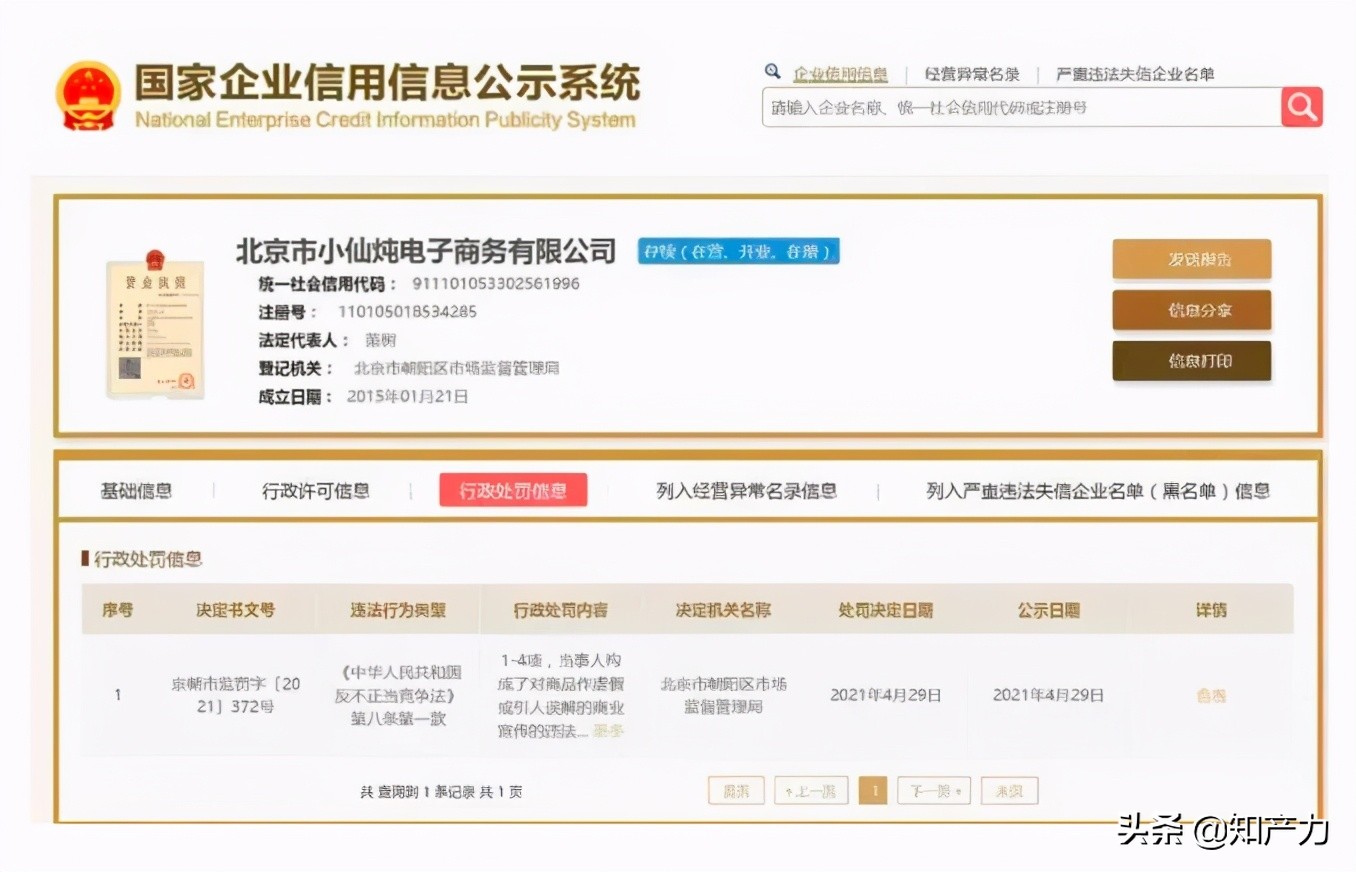Click the National Enterprise Credit Information Publicity System title

[x=385, y=120]
